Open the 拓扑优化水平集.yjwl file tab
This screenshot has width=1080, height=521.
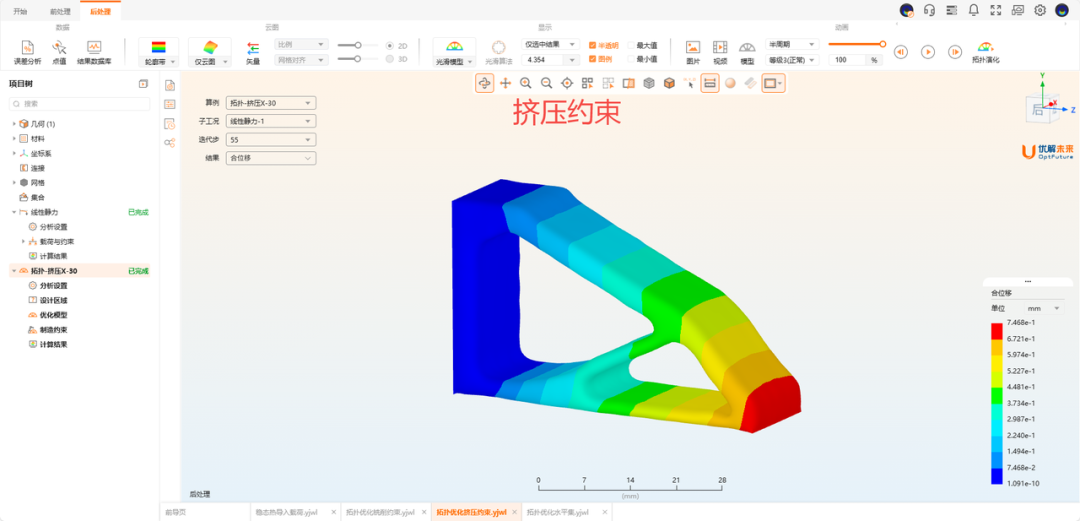click(x=559, y=512)
